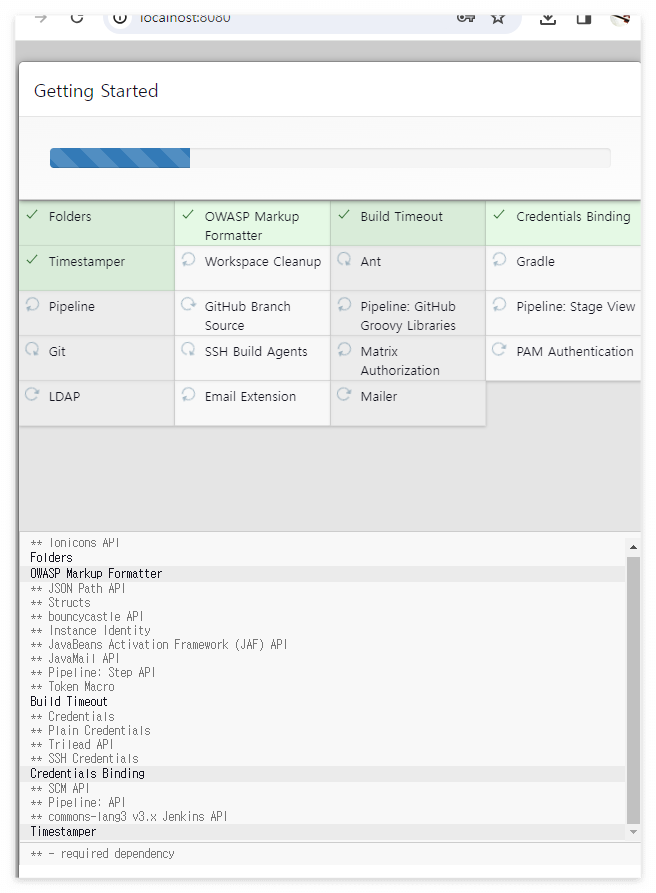Click the pending icon beside Pipeline: GitHub Groovy Libraries
The image size is (656, 893).
tap(344, 305)
